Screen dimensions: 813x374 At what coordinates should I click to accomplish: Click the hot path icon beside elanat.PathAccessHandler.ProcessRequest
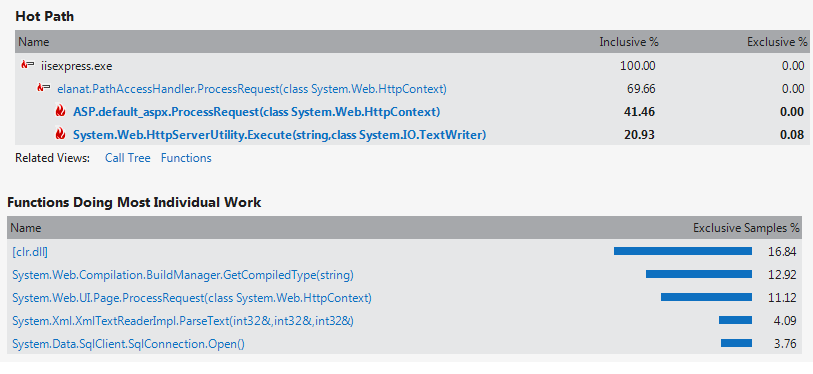44,89
